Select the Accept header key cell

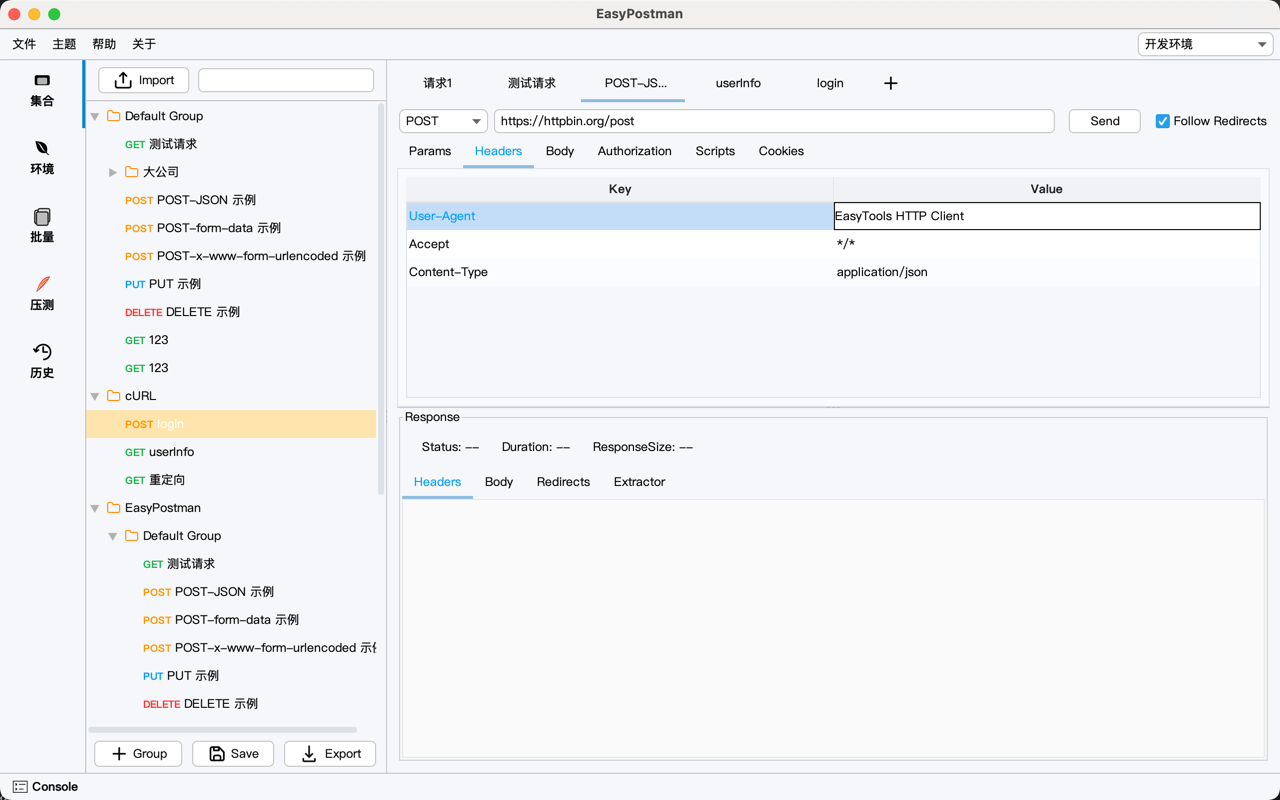coord(620,244)
